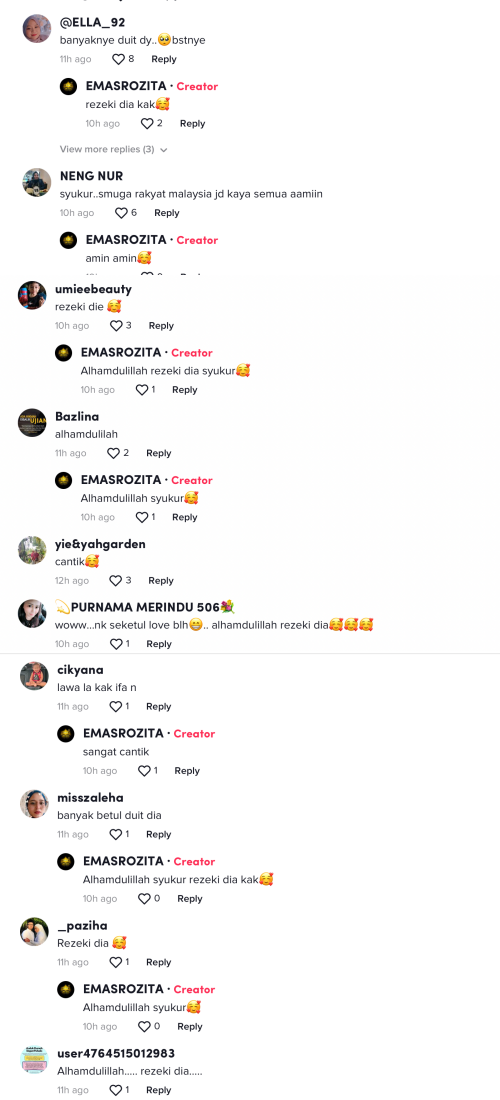Open Bazlina's profile avatar
Screen dimensions: 500x1100
(32, 422)
